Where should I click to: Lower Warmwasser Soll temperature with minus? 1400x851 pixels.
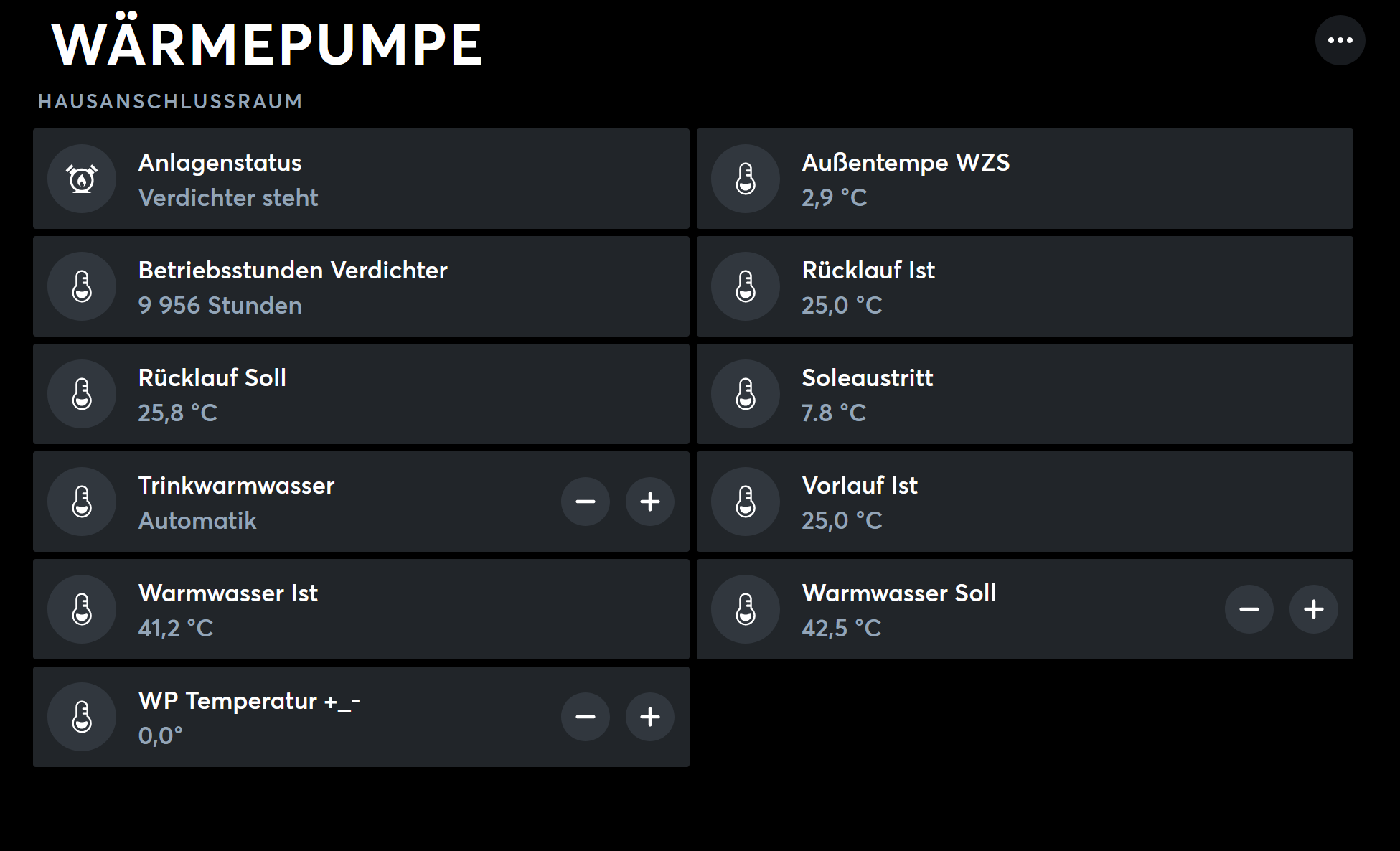pyautogui.click(x=1249, y=609)
